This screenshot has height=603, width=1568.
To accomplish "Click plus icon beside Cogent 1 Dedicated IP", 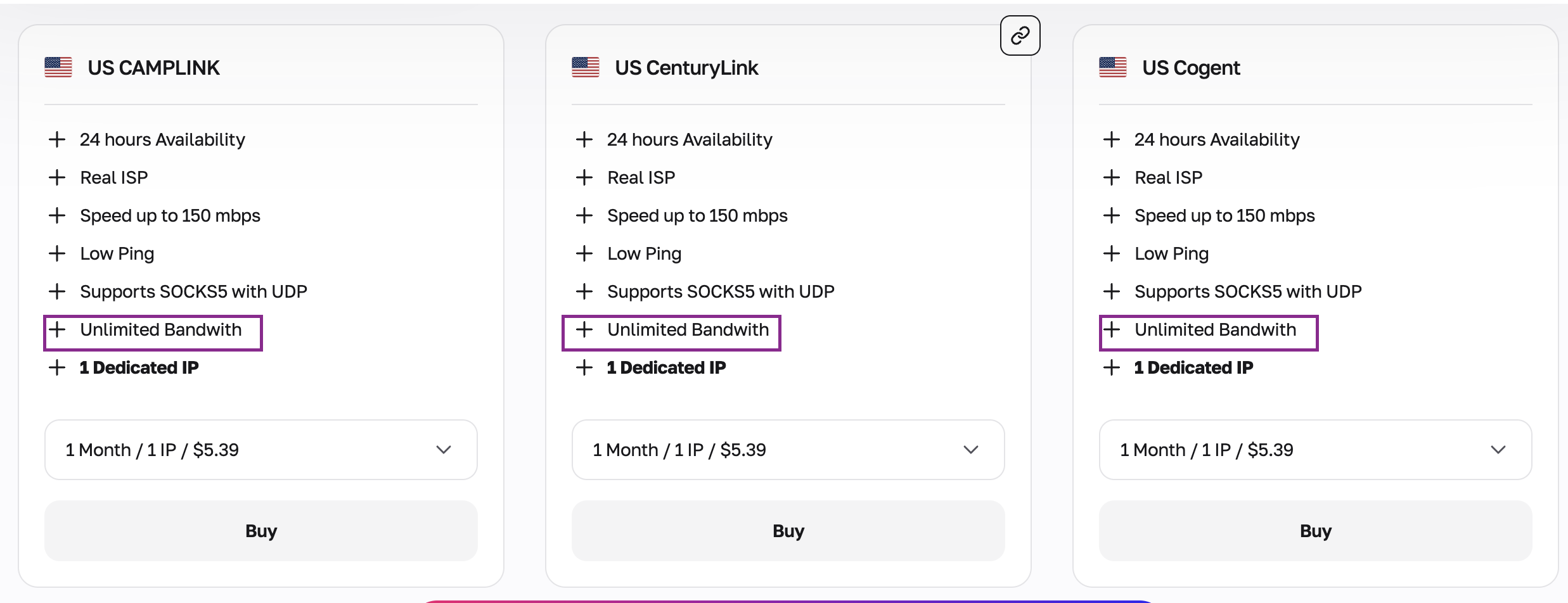I will (x=1112, y=367).
